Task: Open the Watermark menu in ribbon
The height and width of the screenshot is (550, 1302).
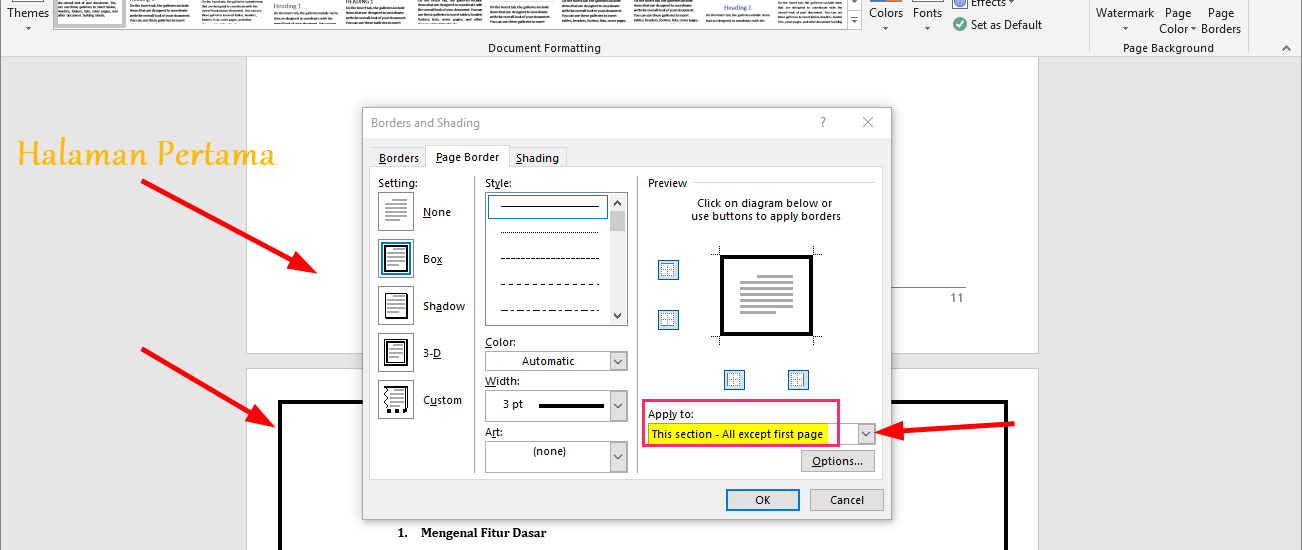Action: point(1125,20)
